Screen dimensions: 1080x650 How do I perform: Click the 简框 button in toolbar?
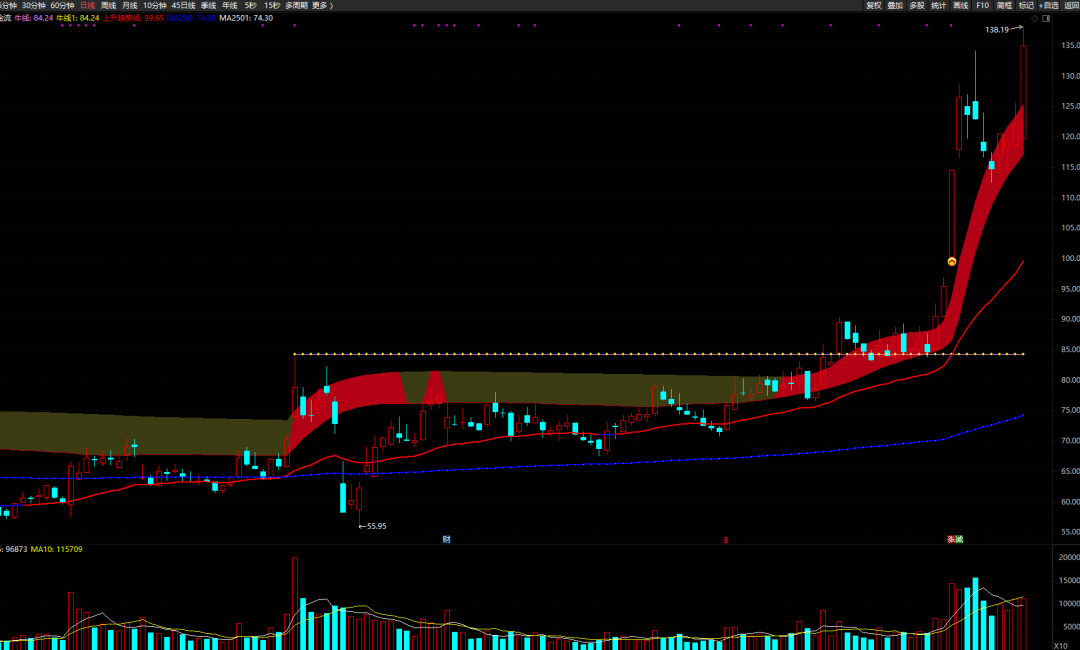[1004, 6]
